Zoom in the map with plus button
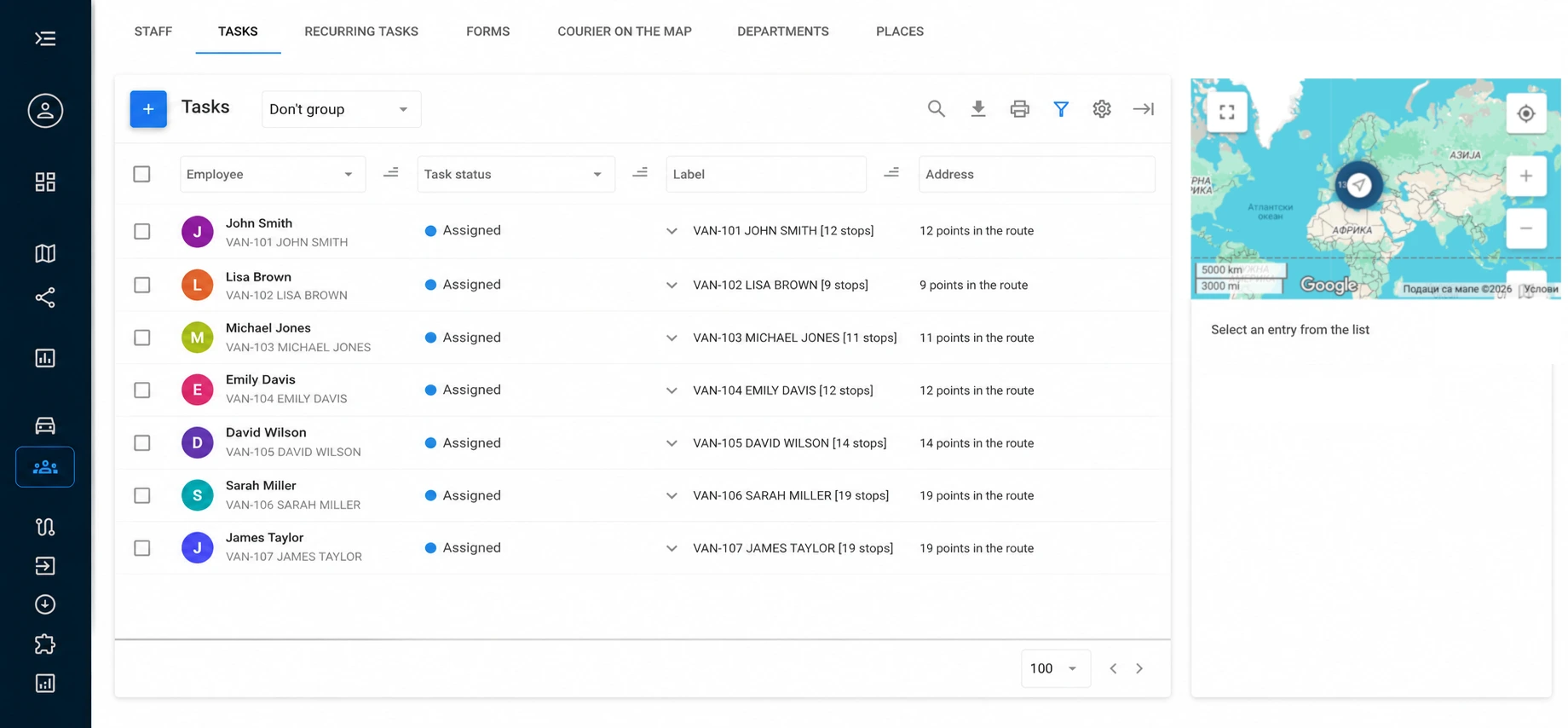1568x728 pixels. click(1526, 176)
